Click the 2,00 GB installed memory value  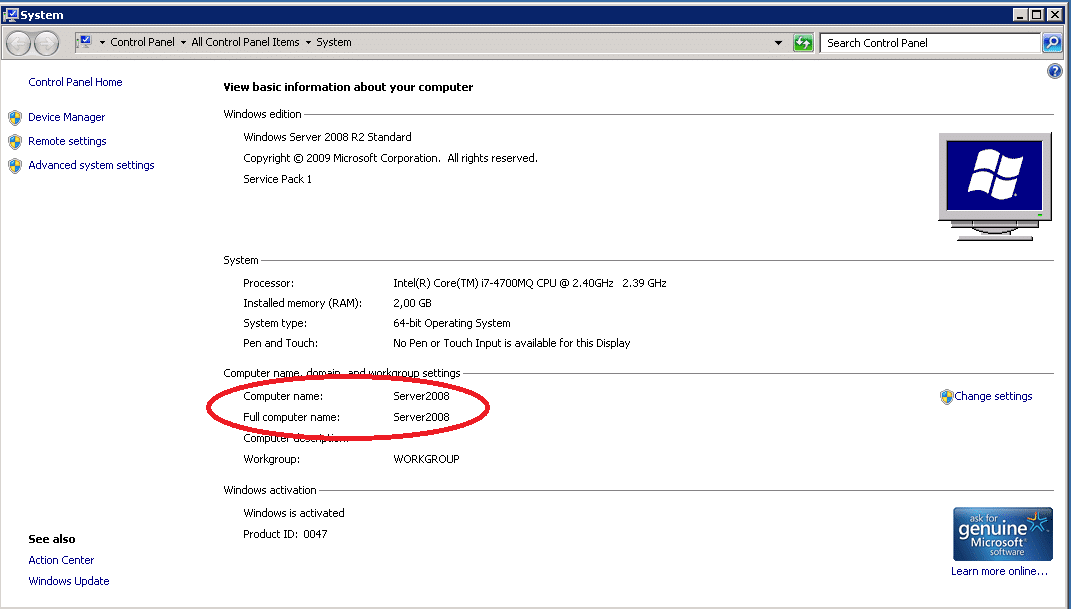(413, 303)
